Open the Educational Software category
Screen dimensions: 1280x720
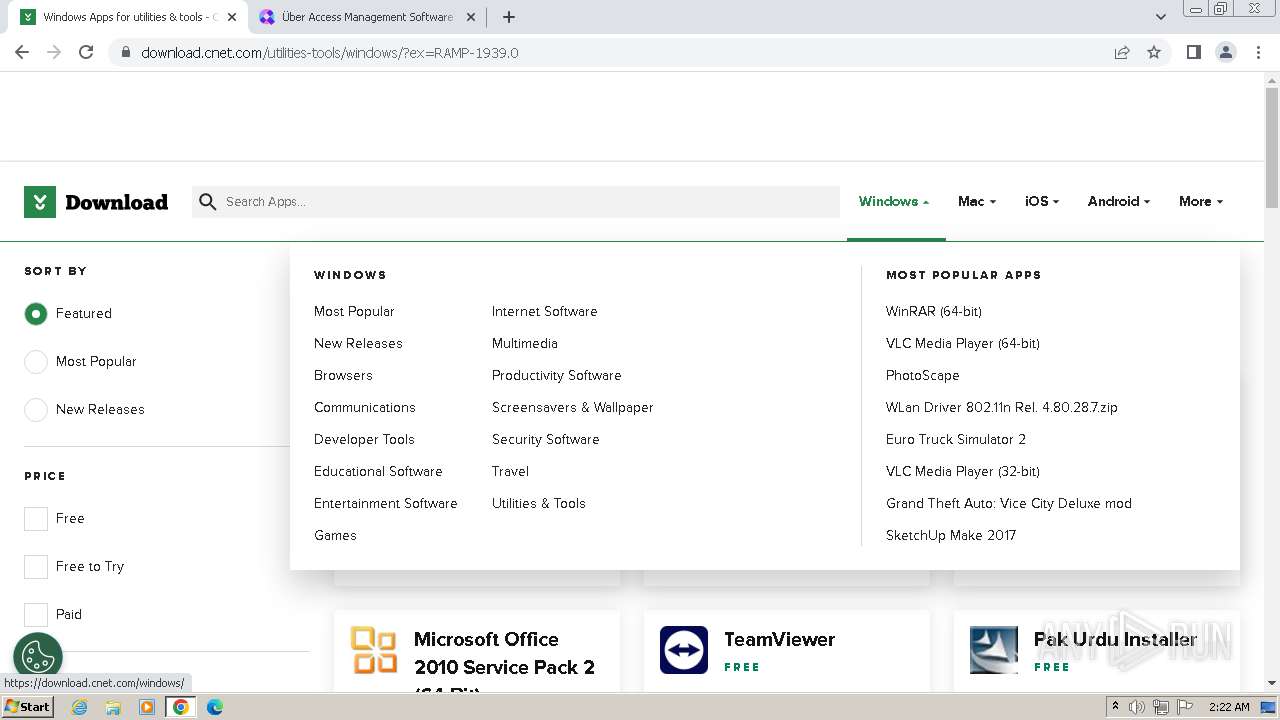click(378, 471)
